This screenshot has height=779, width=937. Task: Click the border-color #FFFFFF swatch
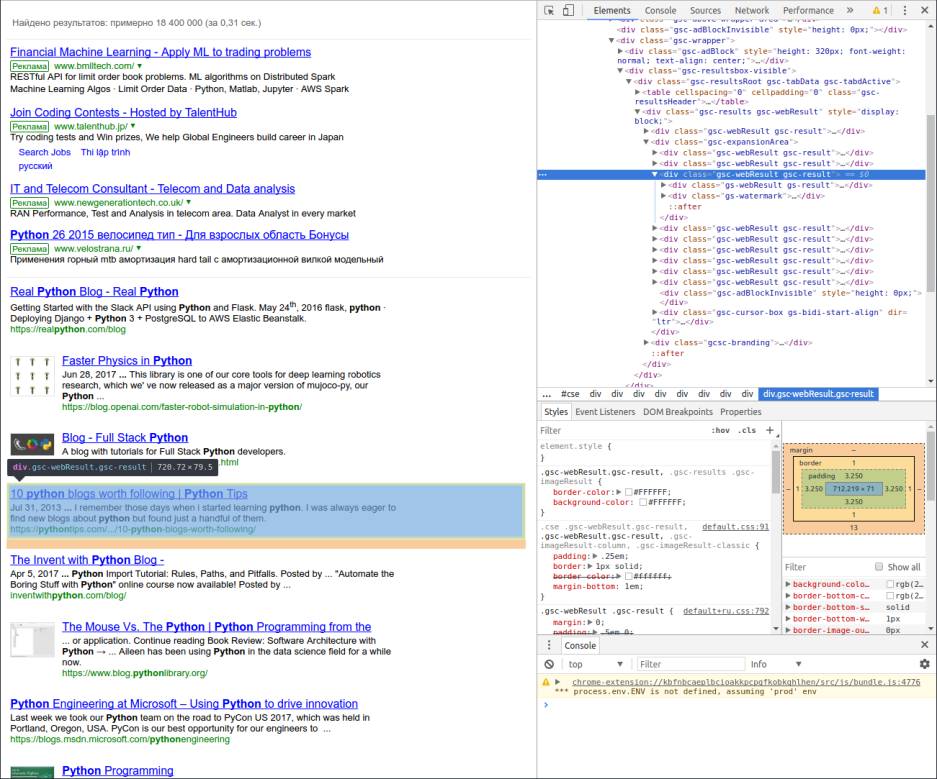(628, 492)
